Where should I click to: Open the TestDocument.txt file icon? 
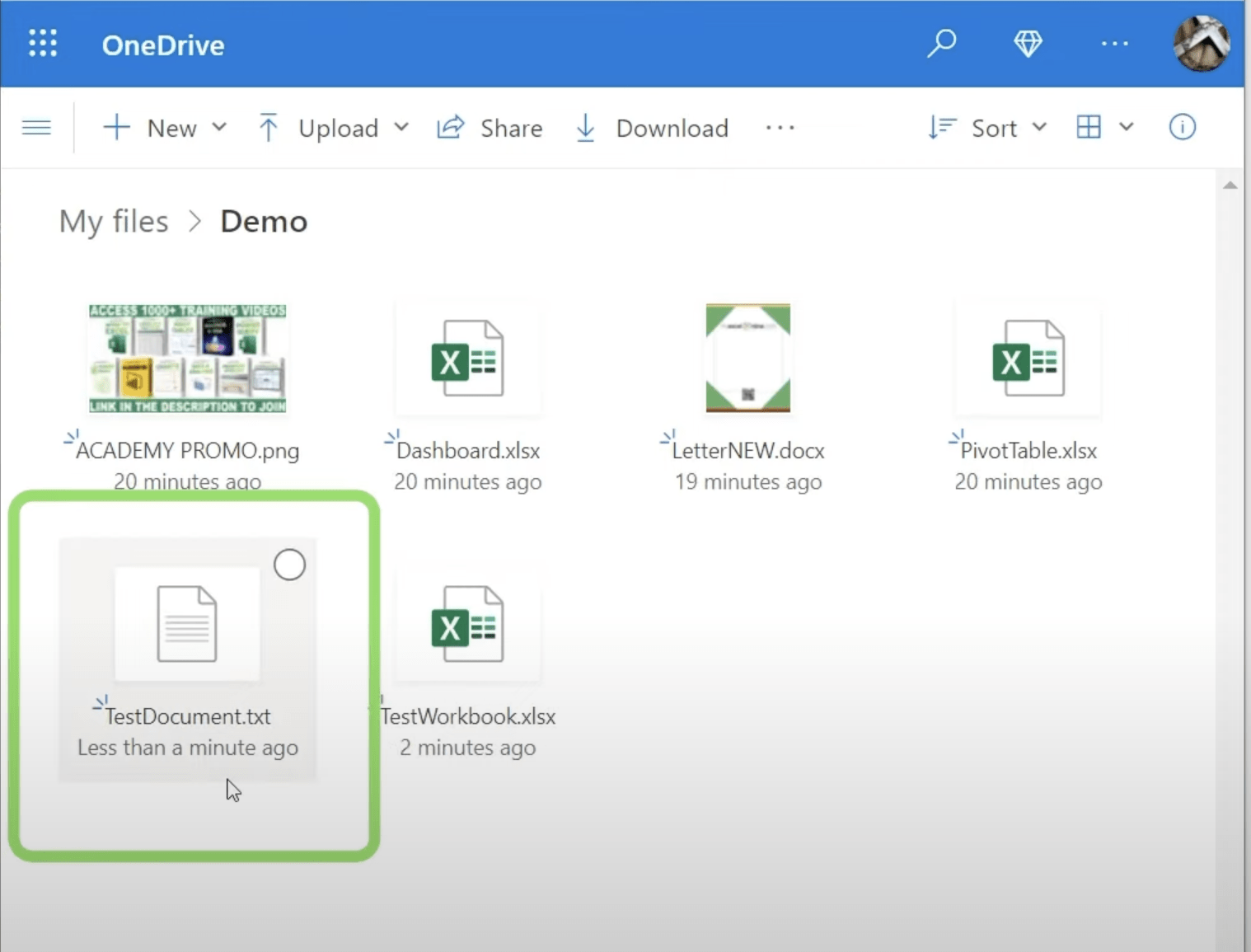(187, 624)
